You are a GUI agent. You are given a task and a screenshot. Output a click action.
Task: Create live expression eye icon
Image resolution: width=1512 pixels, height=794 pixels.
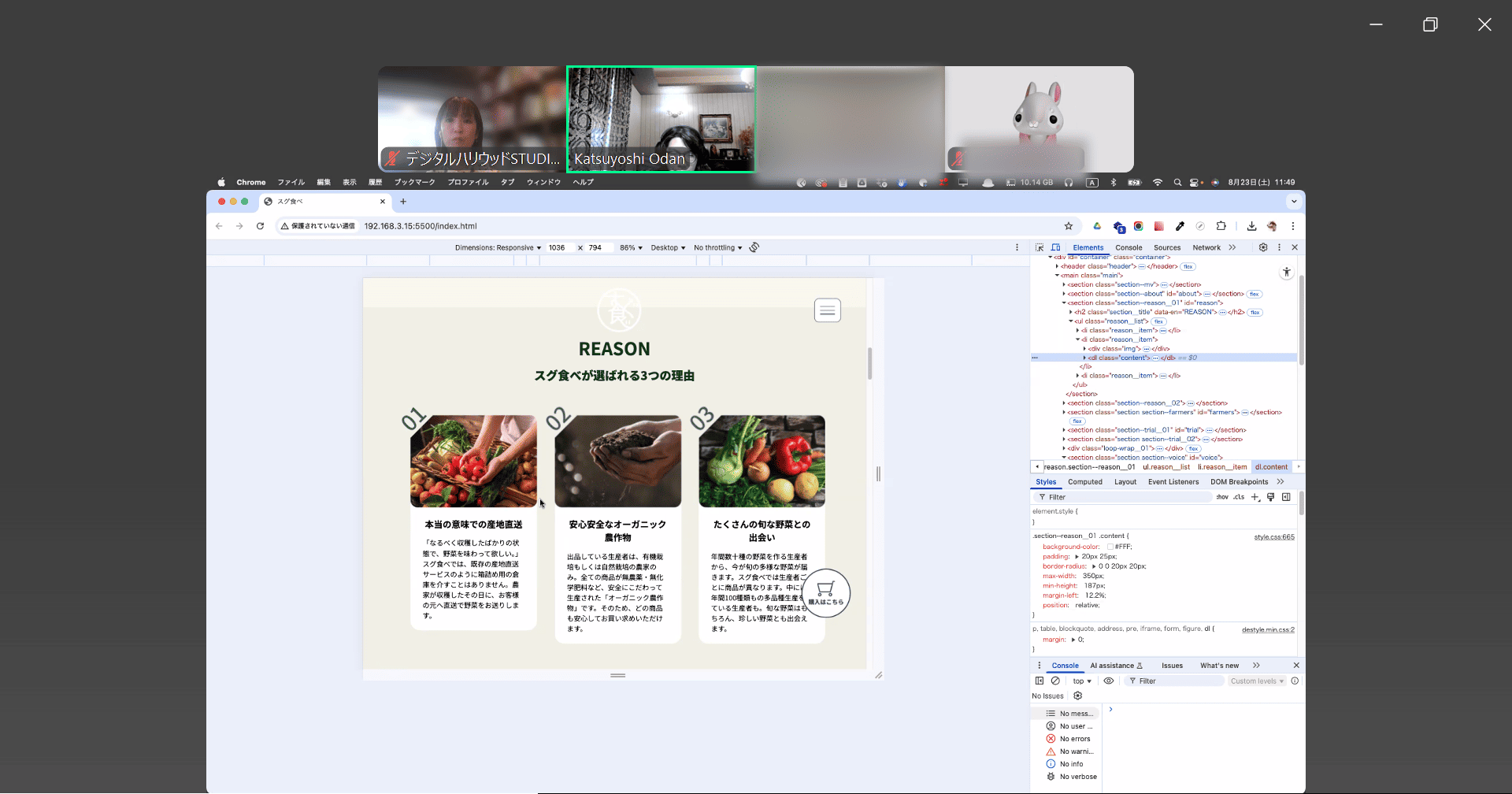coord(1109,681)
